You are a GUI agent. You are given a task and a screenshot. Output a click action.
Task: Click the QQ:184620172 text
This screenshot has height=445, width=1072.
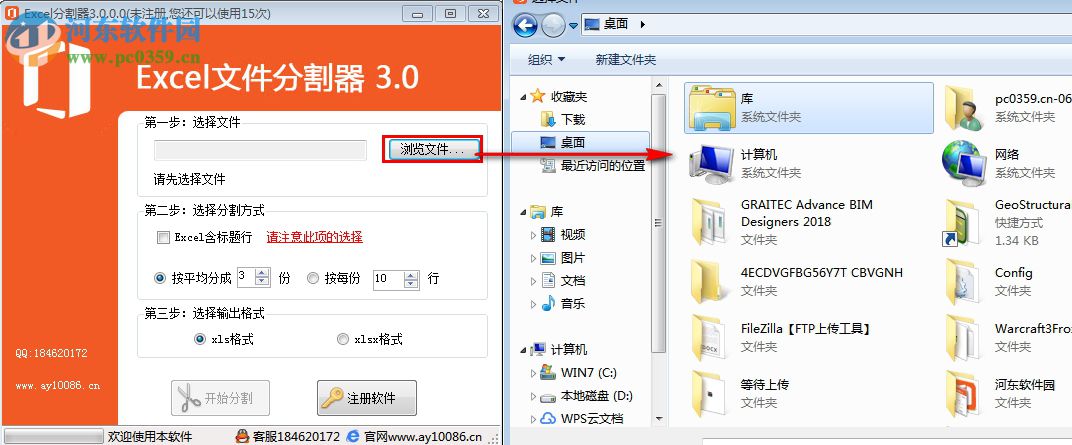pyautogui.click(x=51, y=353)
